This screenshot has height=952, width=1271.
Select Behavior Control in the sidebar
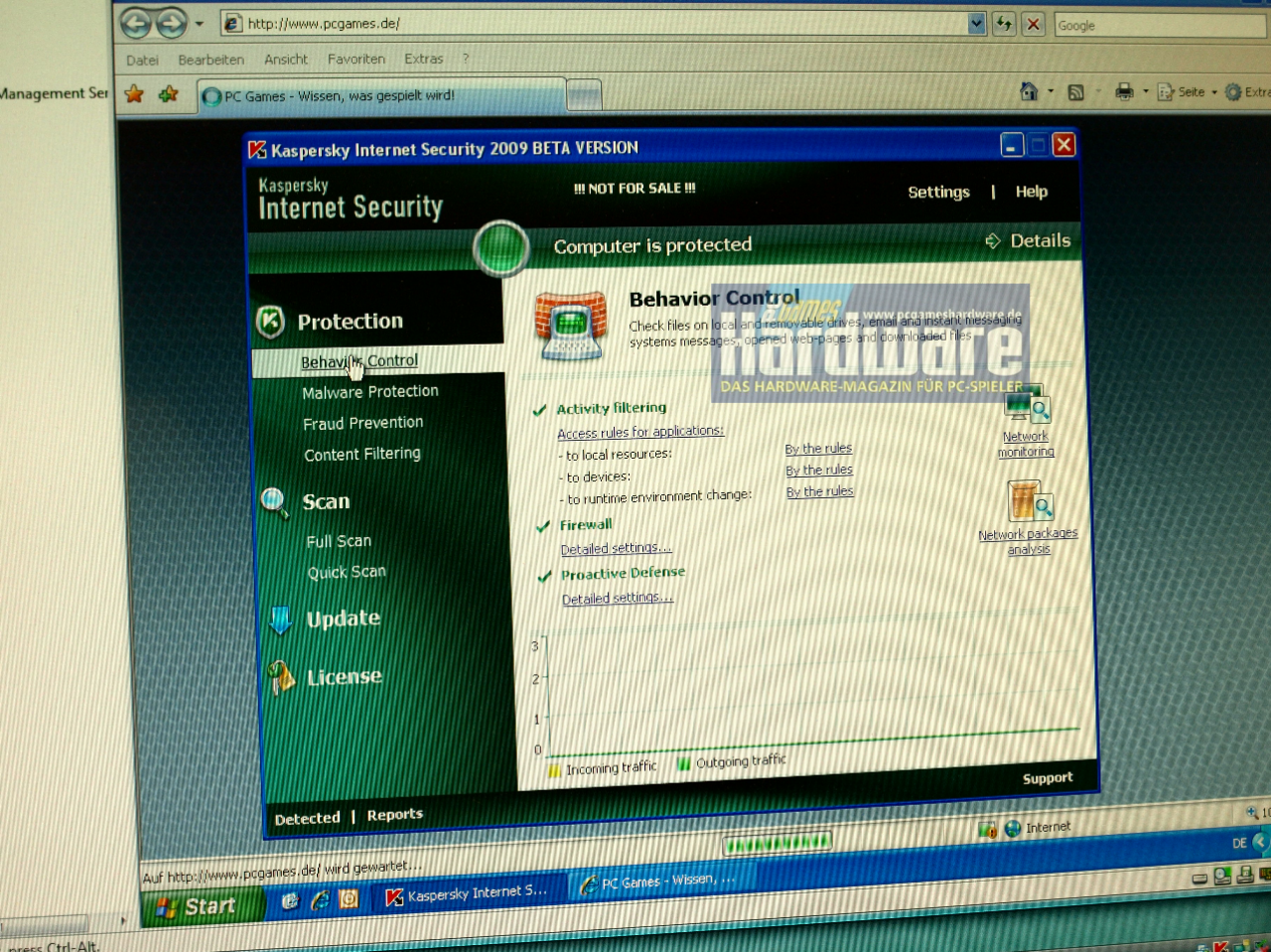(359, 361)
